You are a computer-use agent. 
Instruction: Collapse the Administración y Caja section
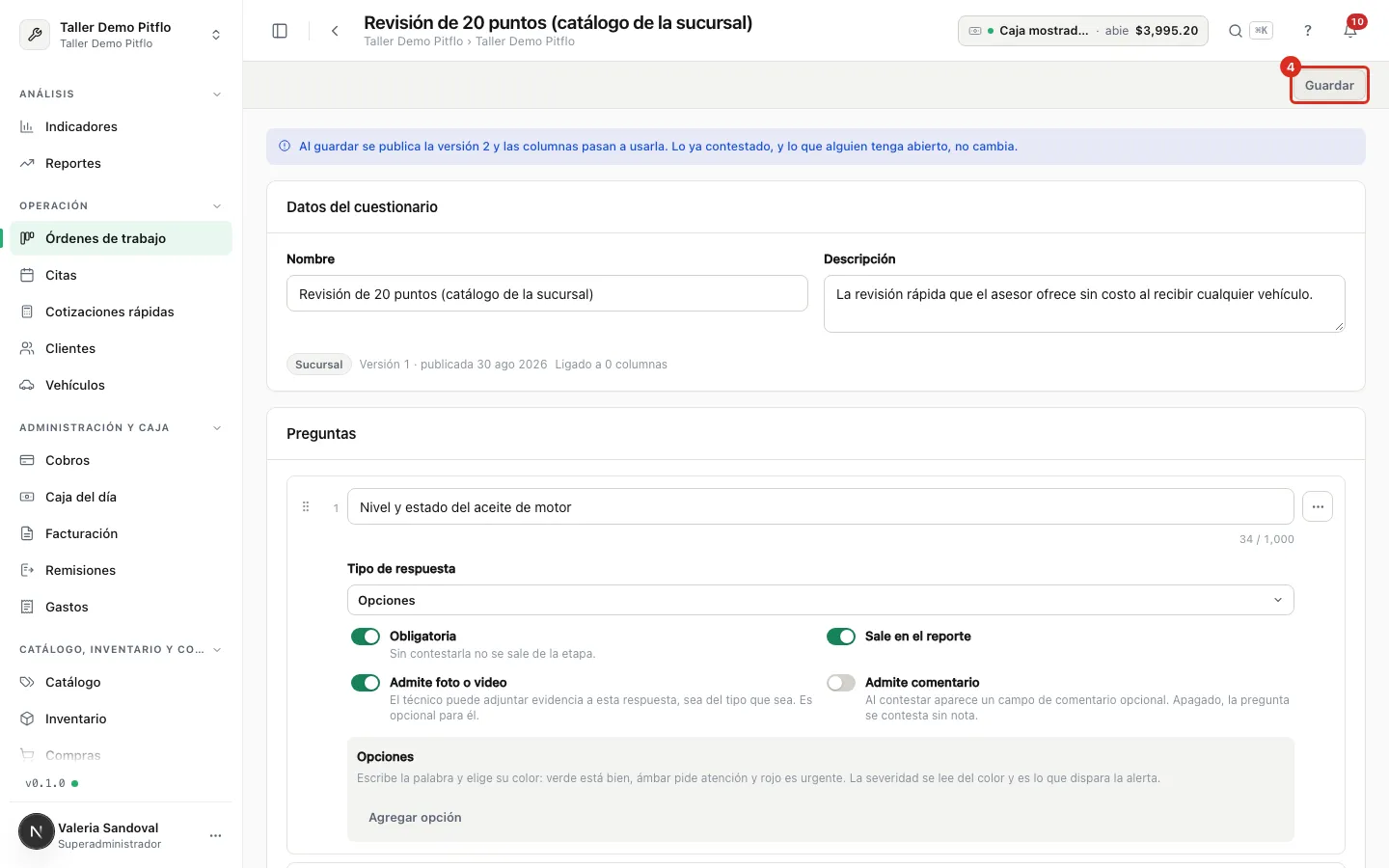(217, 428)
